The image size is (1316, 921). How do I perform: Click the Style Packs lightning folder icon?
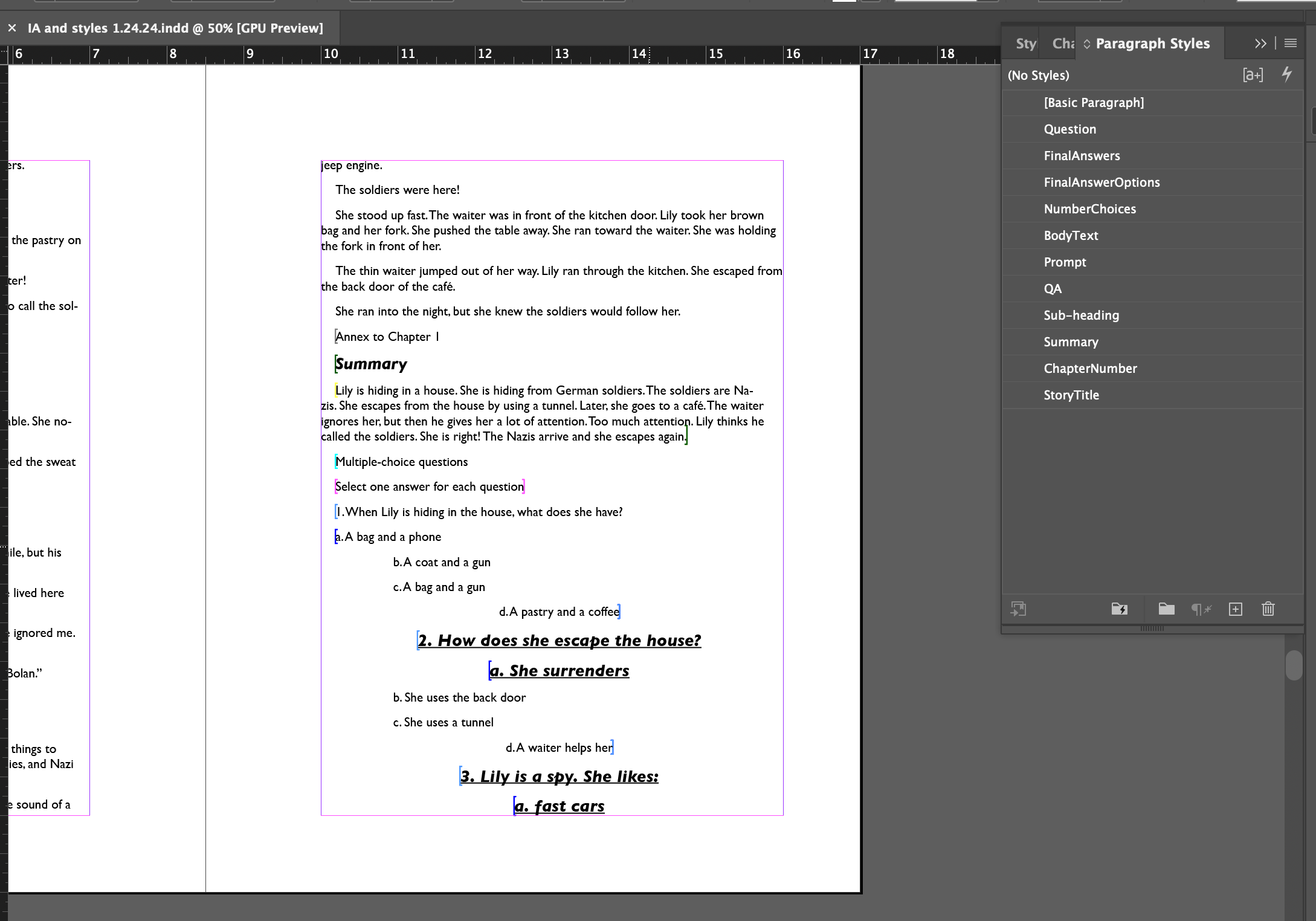(x=1120, y=609)
